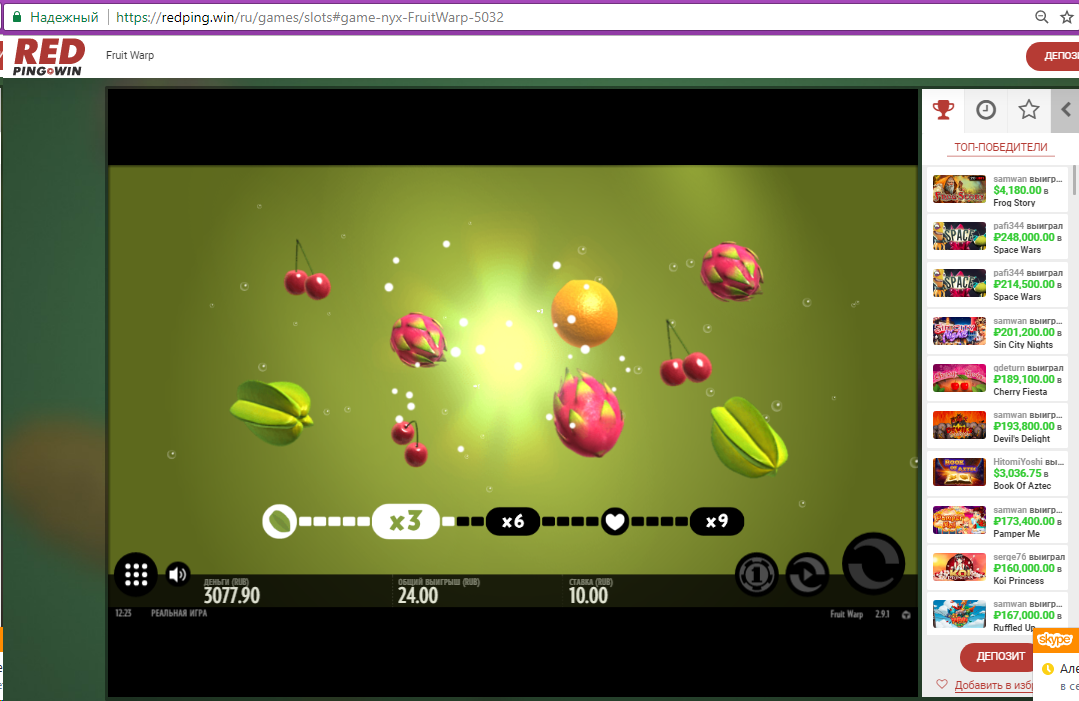Click the game clock showing 12:23
This screenshot has width=1079, height=701.
123,613
